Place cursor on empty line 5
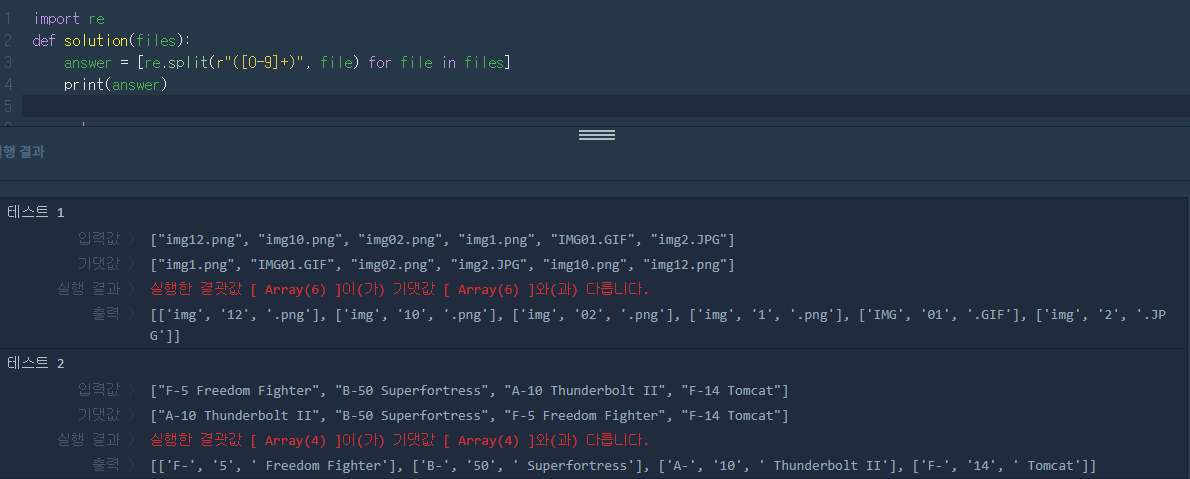 (x=606, y=106)
